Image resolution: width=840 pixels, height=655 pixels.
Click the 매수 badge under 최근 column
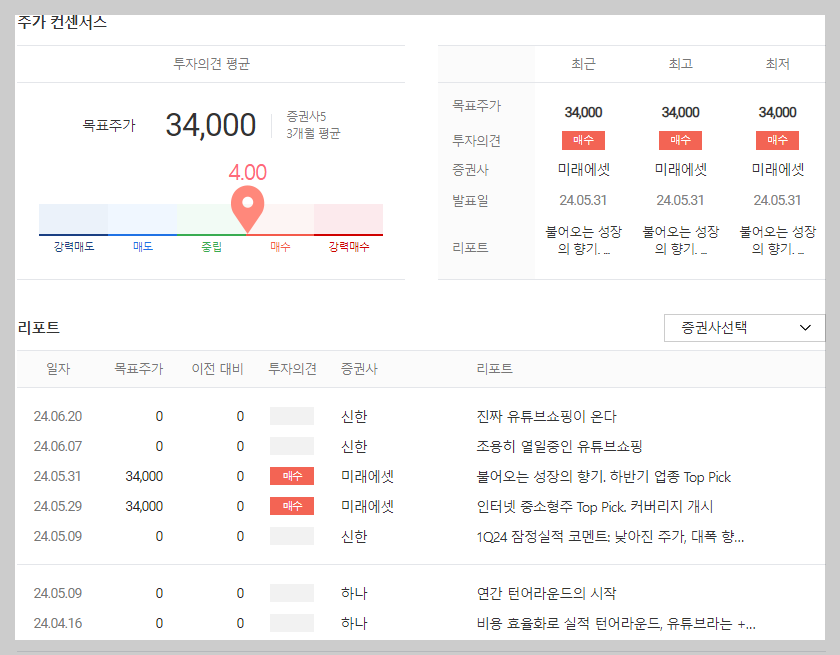coord(583,140)
